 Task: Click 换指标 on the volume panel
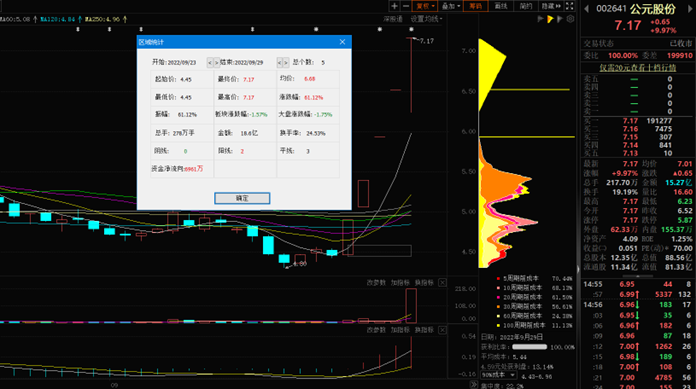click(x=424, y=282)
